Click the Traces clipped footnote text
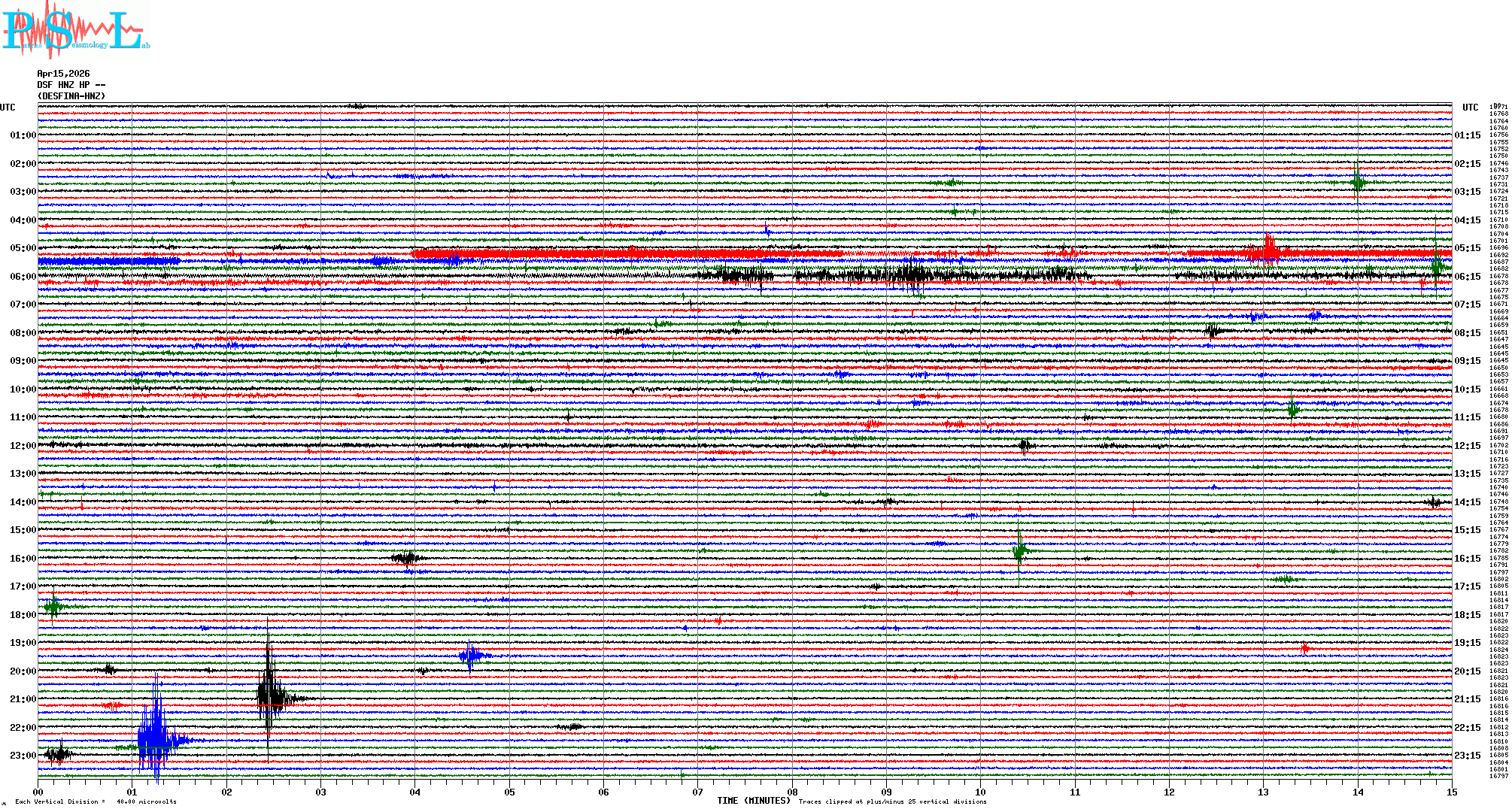Image resolution: width=1512 pixels, height=812 pixels. (892, 801)
